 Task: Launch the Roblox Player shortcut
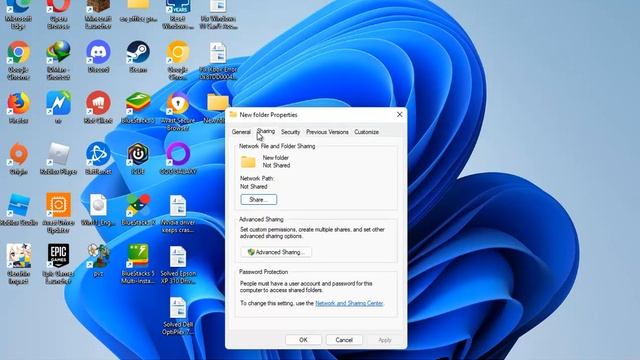point(58,155)
